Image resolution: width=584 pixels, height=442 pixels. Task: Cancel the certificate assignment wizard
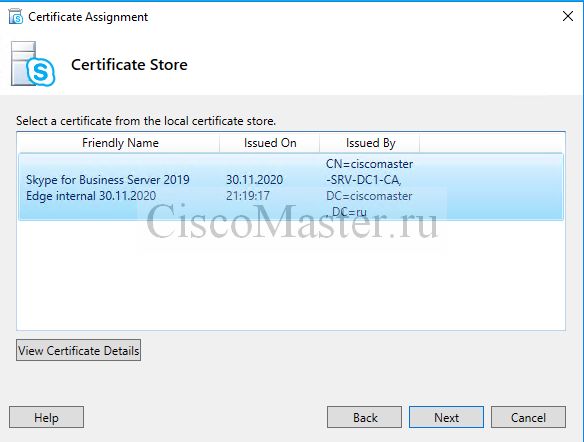click(x=528, y=417)
